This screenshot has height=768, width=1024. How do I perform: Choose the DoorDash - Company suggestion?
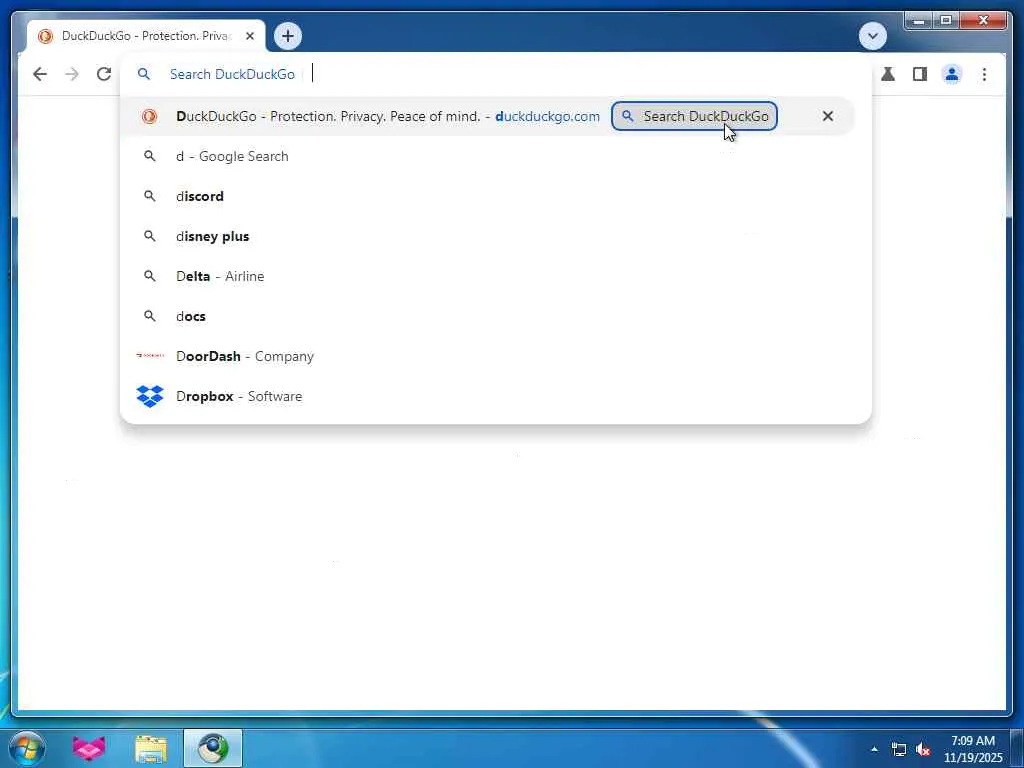(487, 357)
